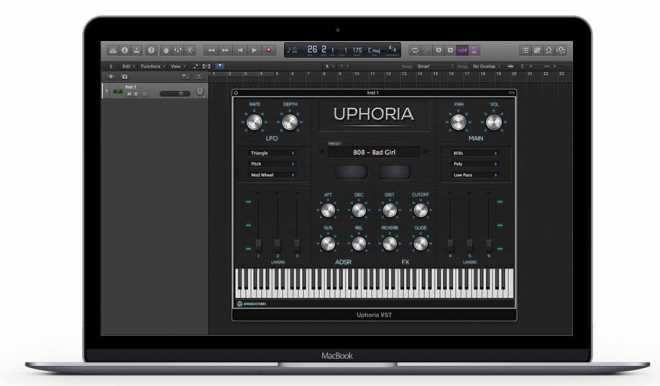Click the LFO Depth knob
This screenshot has height=386, width=660.
pyautogui.click(x=290, y=122)
